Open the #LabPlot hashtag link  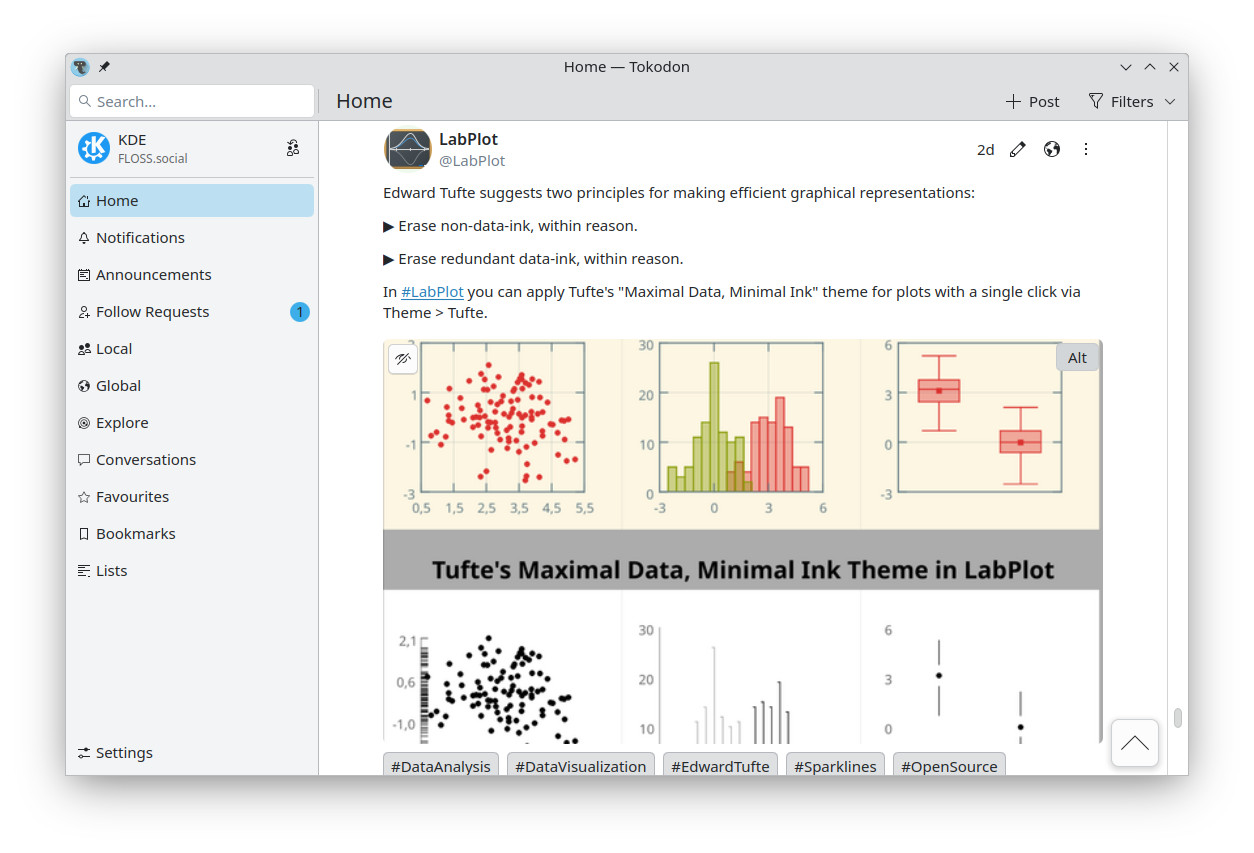coord(432,292)
